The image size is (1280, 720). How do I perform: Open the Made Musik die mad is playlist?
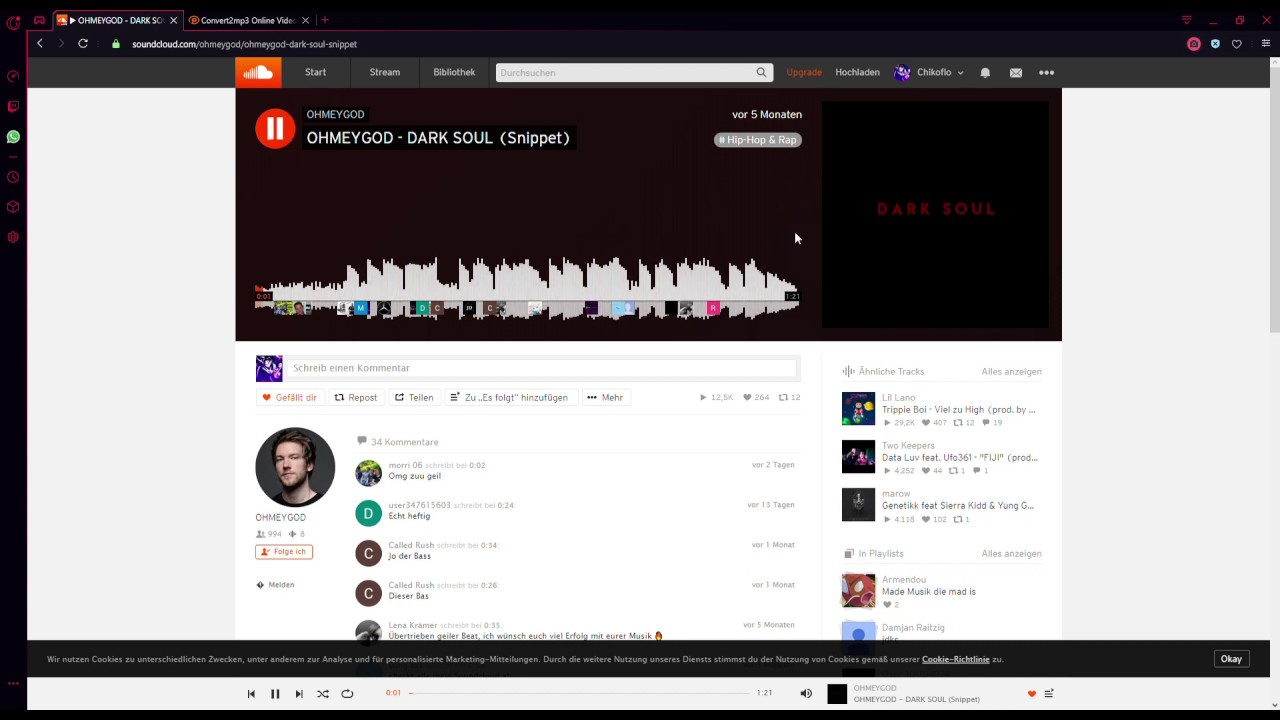coord(929,592)
